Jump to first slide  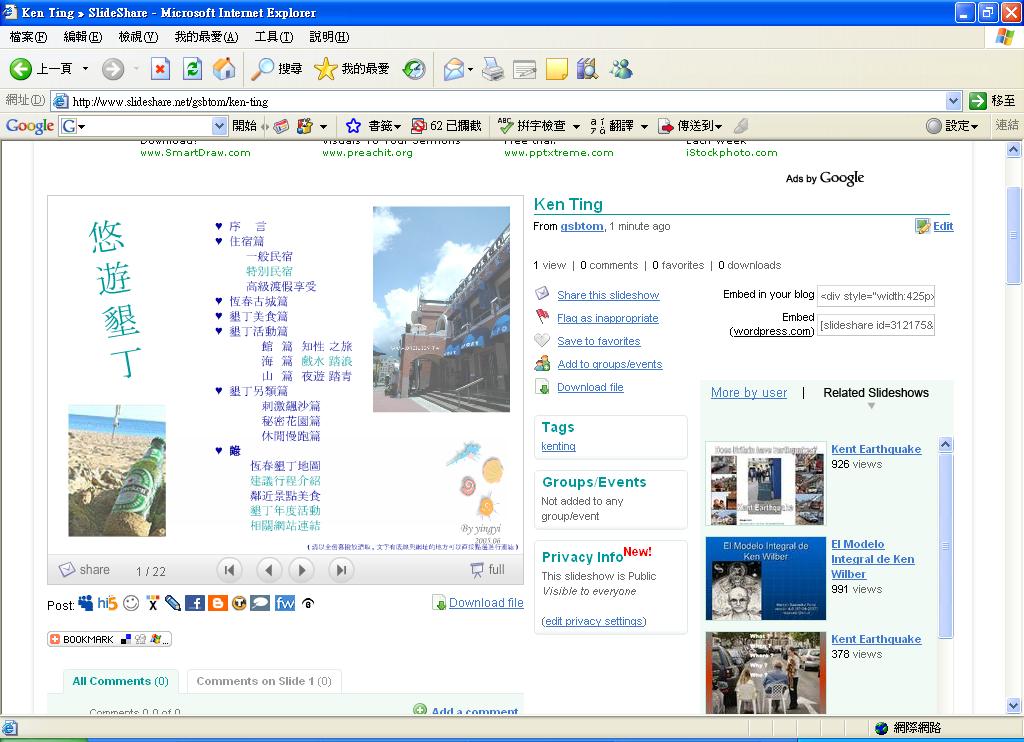[x=229, y=570]
